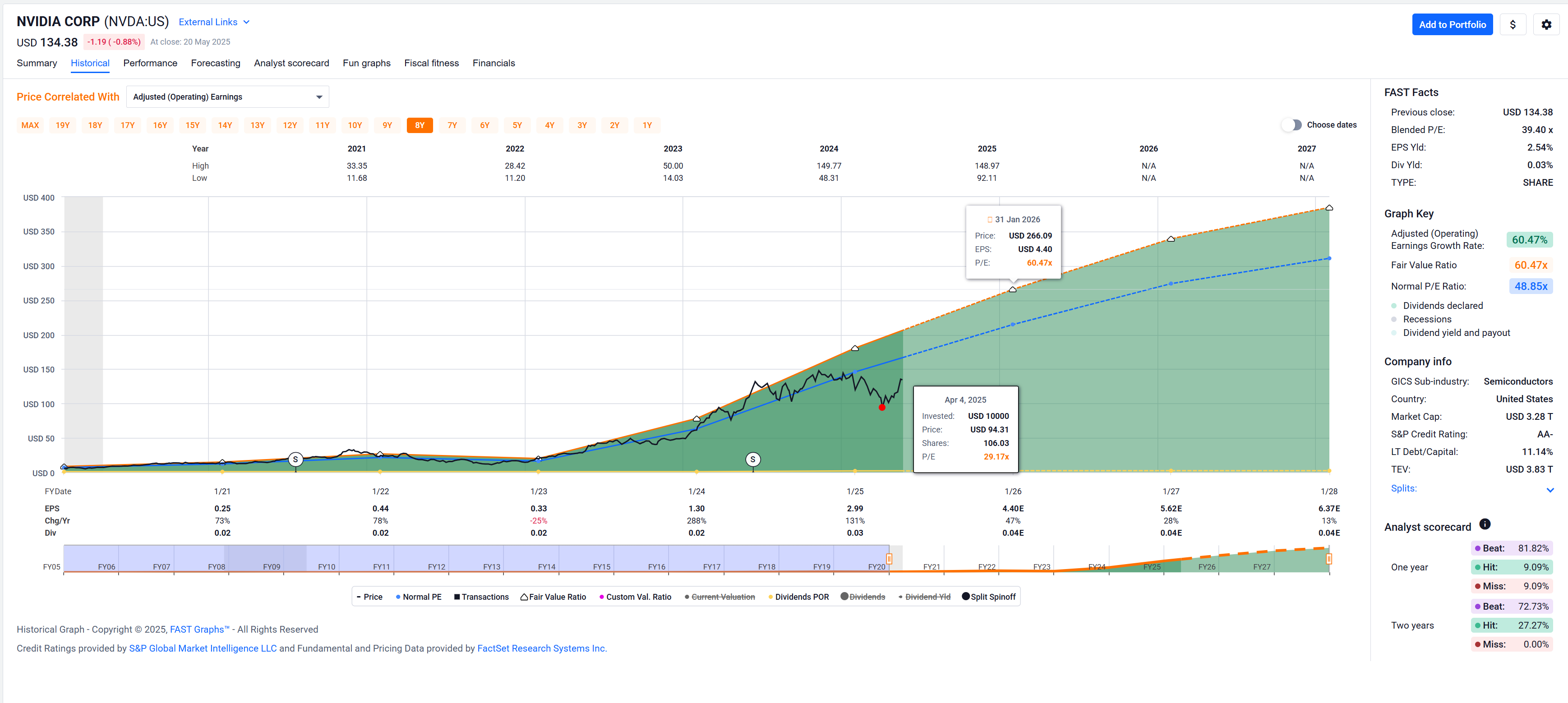Viewport: 1568px width, 703px height.
Task: Expand the Splits section chevron
Action: [x=1550, y=489]
